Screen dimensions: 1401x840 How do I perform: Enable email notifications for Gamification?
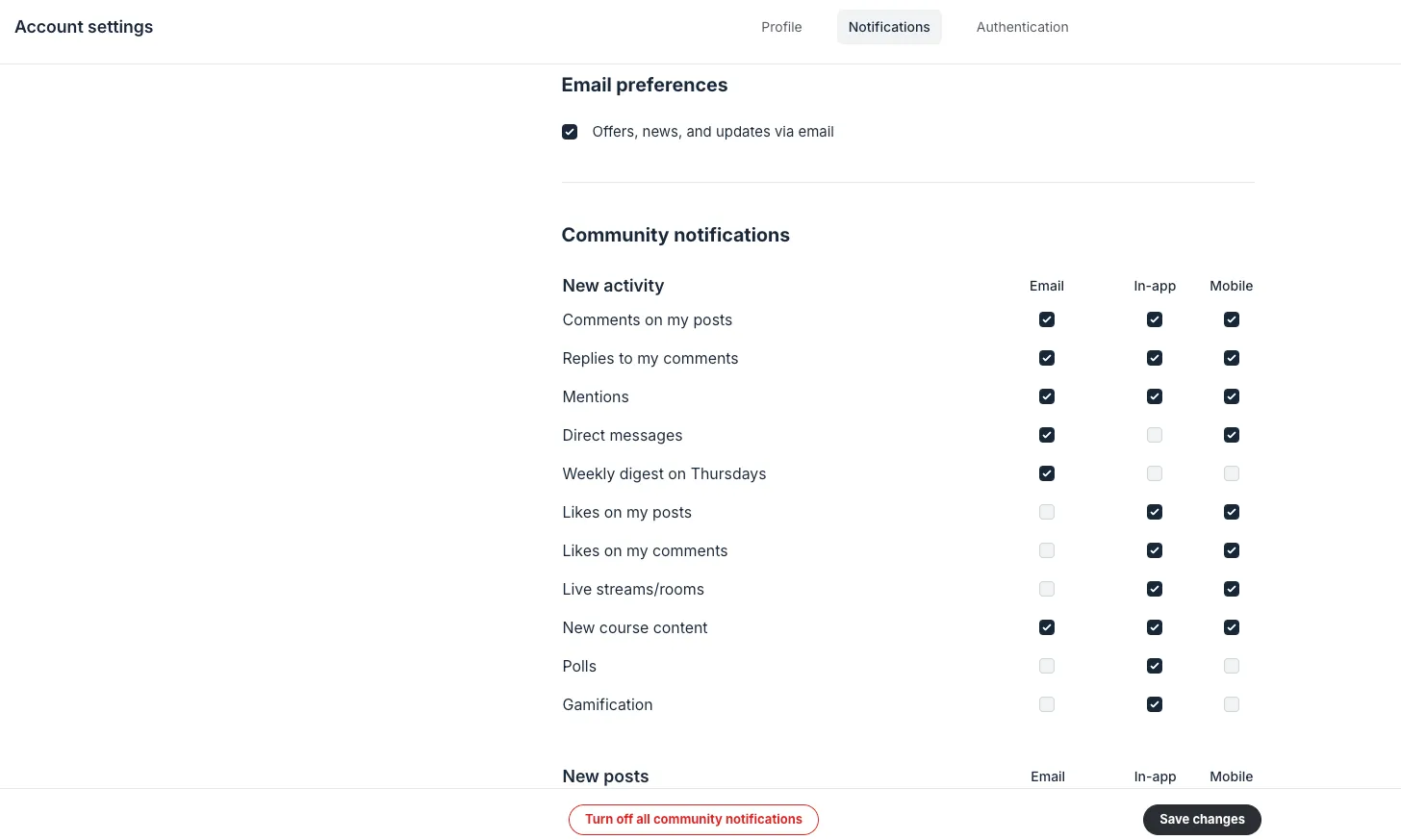point(1047,704)
